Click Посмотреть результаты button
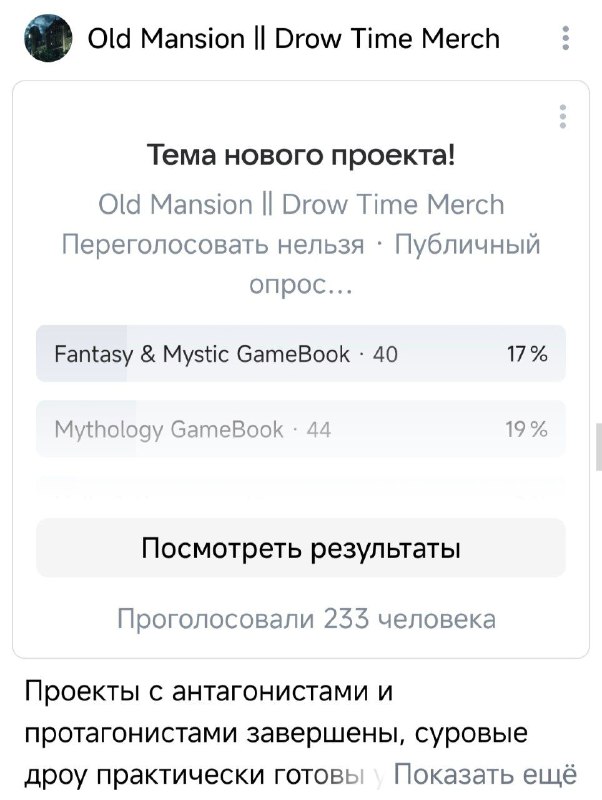This screenshot has height=800, width=602. click(301, 548)
